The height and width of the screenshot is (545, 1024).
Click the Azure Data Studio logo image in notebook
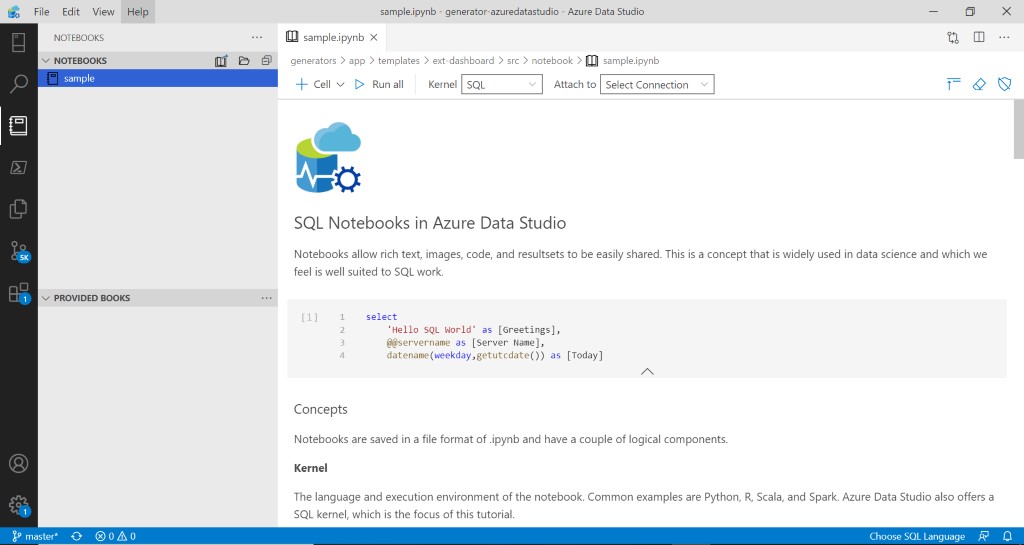tap(328, 157)
